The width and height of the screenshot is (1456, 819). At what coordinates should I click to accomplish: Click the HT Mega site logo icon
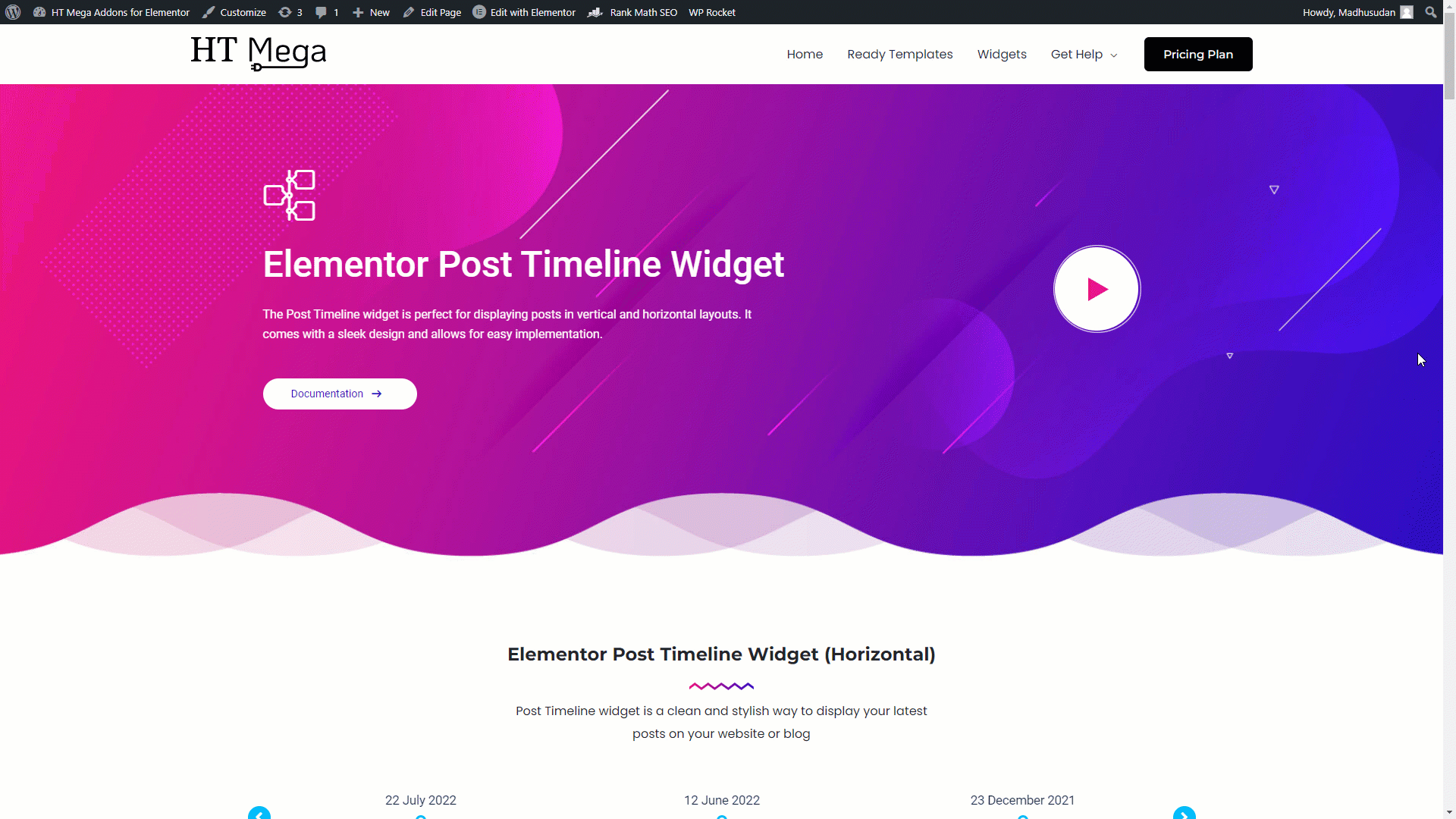tap(257, 54)
